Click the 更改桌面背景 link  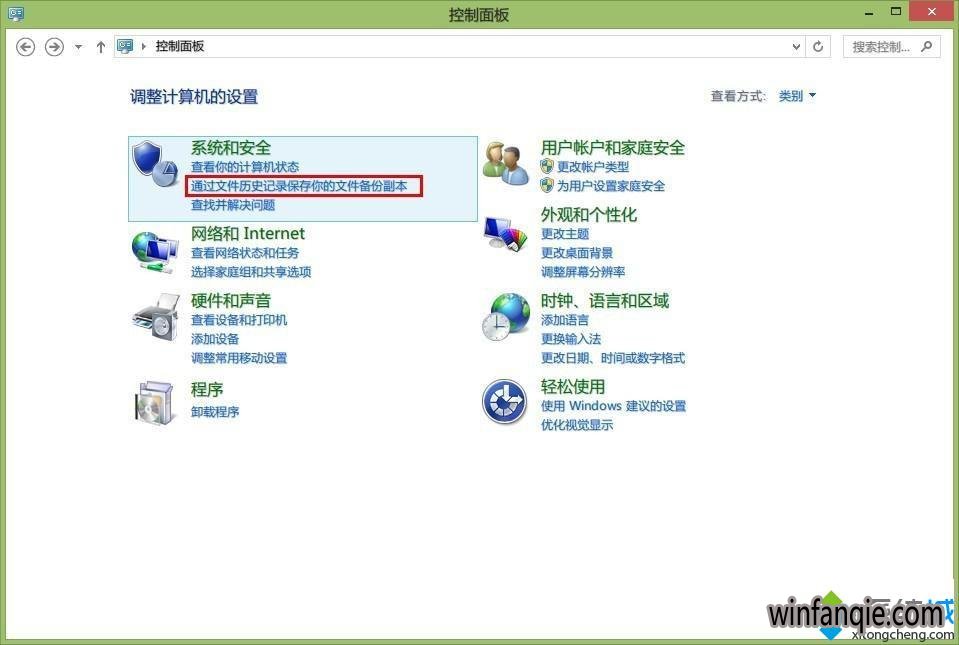577,252
